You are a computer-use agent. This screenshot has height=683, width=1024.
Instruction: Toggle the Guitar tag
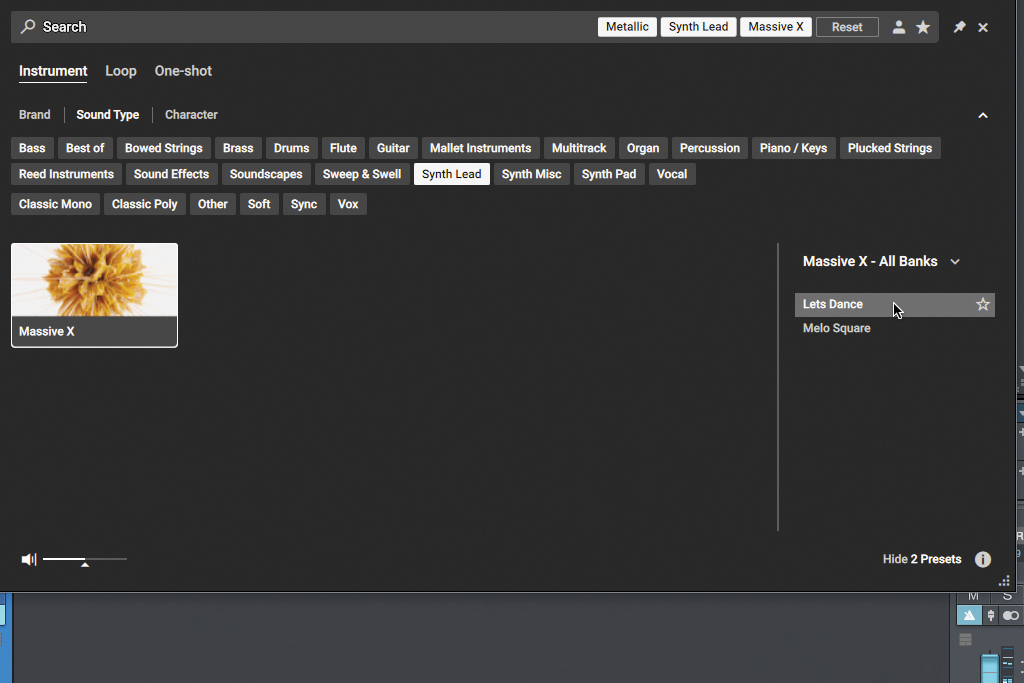[x=393, y=148]
